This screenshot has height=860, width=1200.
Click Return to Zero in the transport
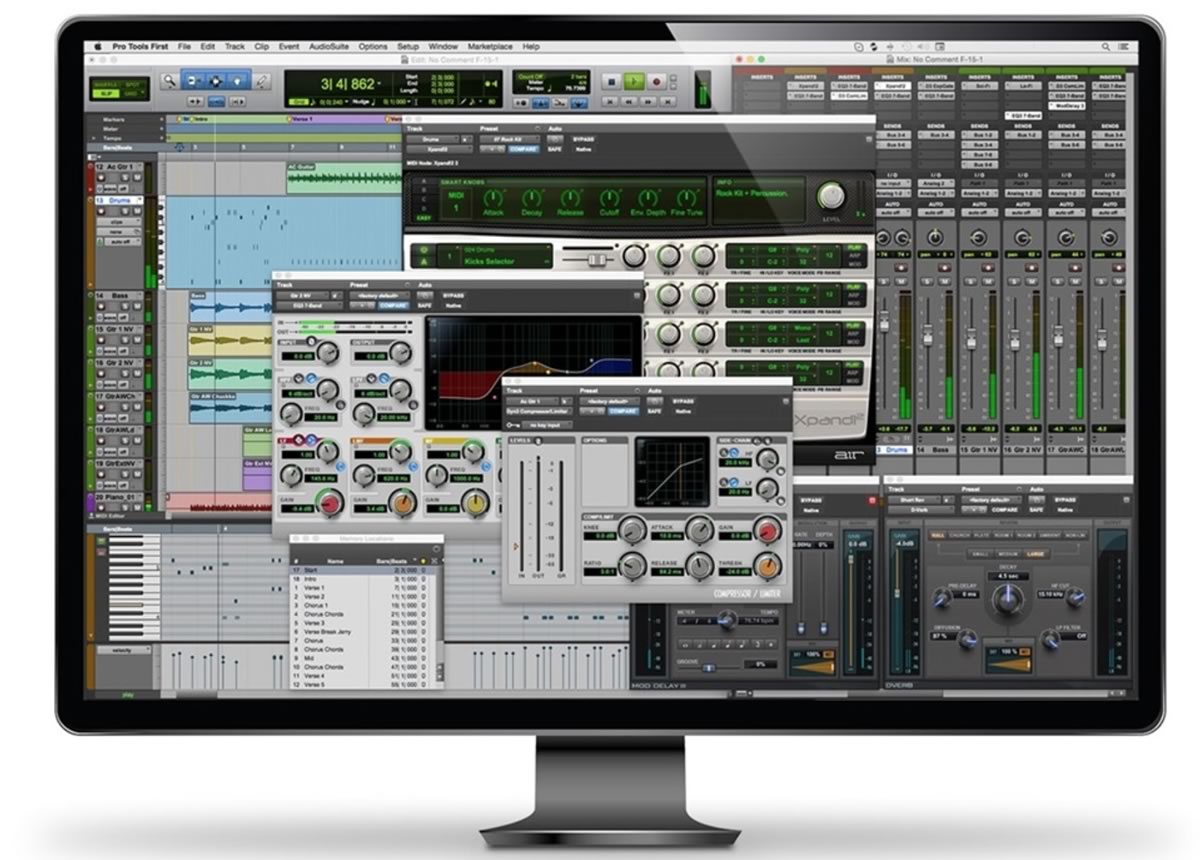pyautogui.click(x=610, y=101)
